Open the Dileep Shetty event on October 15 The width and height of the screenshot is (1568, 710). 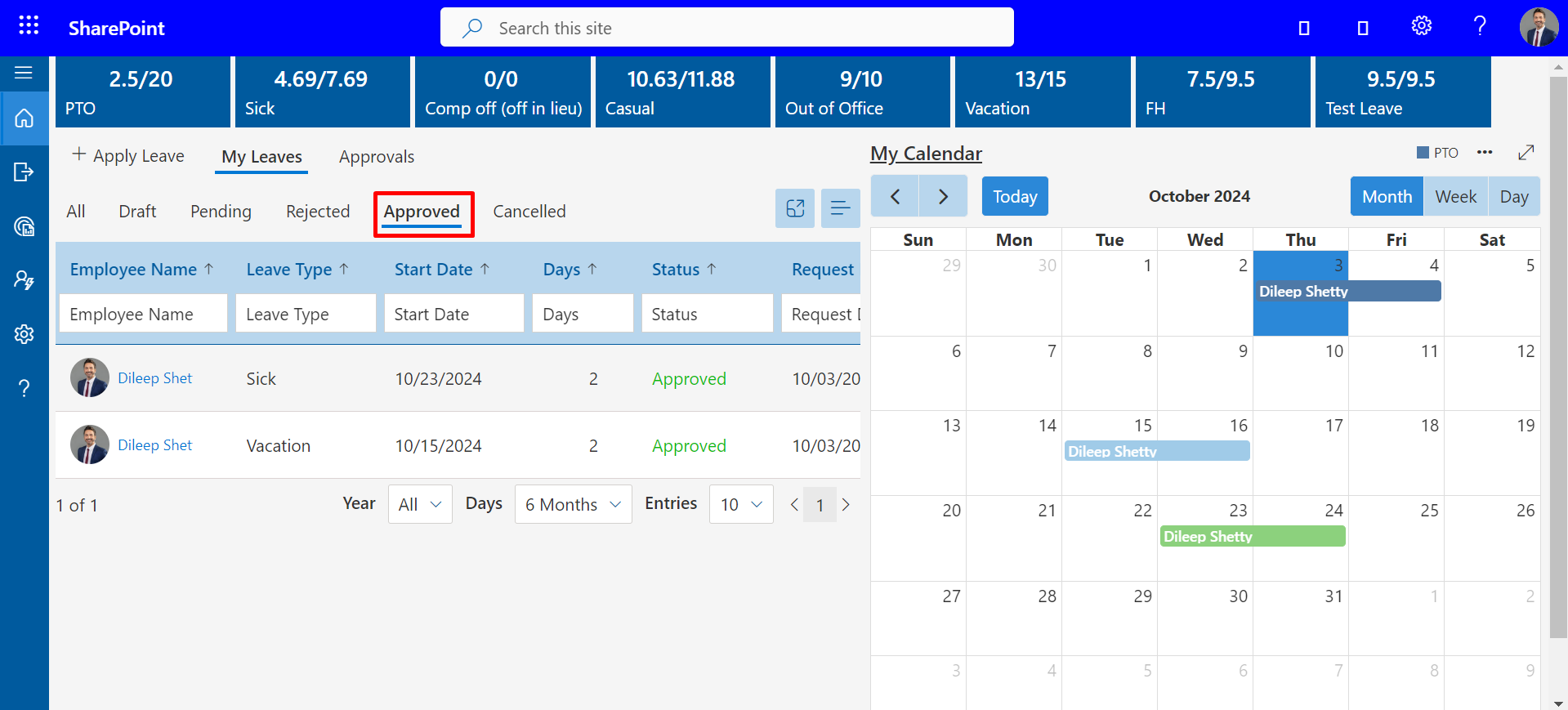1157,451
